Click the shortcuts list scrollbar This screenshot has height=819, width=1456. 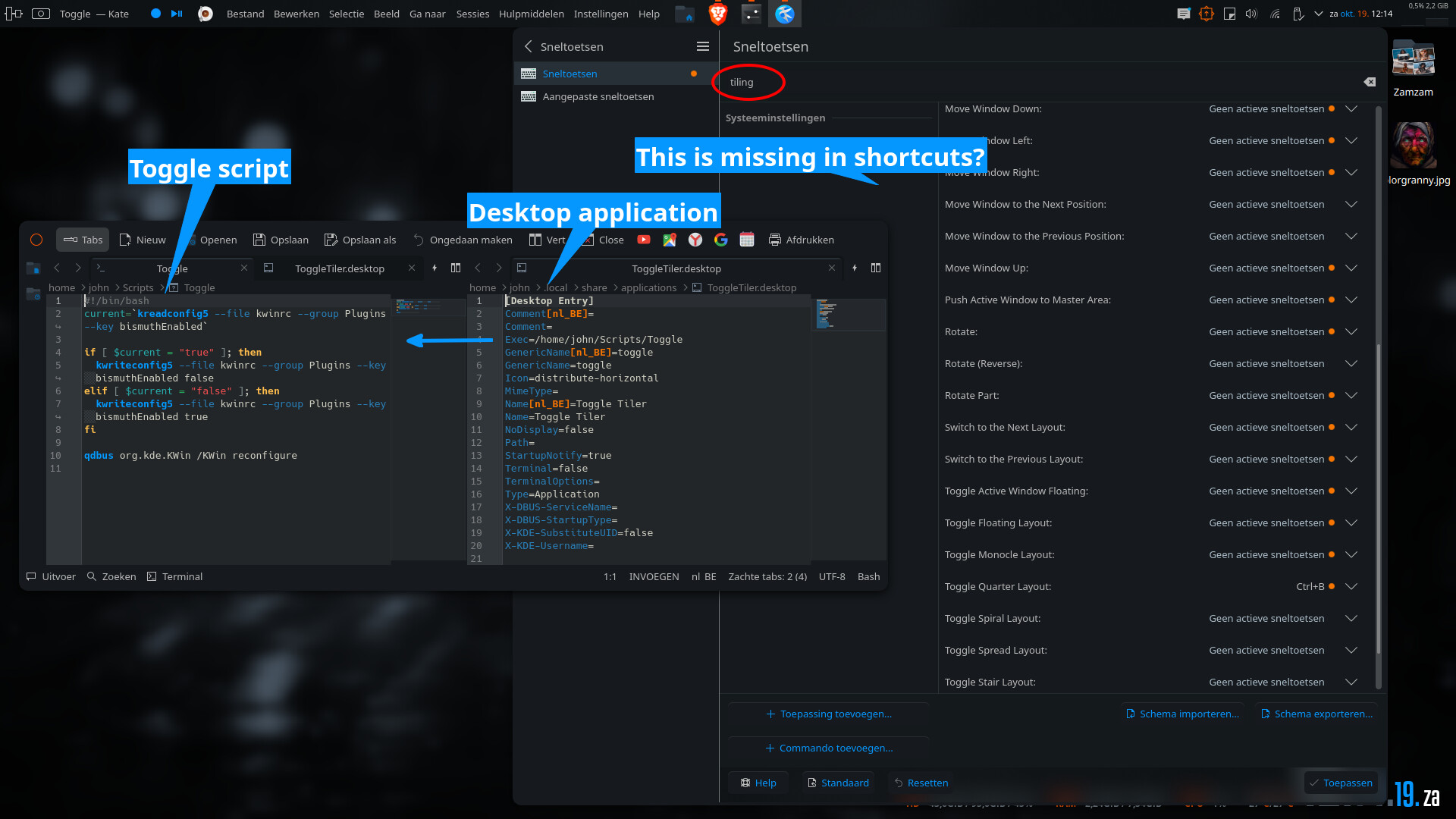click(1378, 500)
